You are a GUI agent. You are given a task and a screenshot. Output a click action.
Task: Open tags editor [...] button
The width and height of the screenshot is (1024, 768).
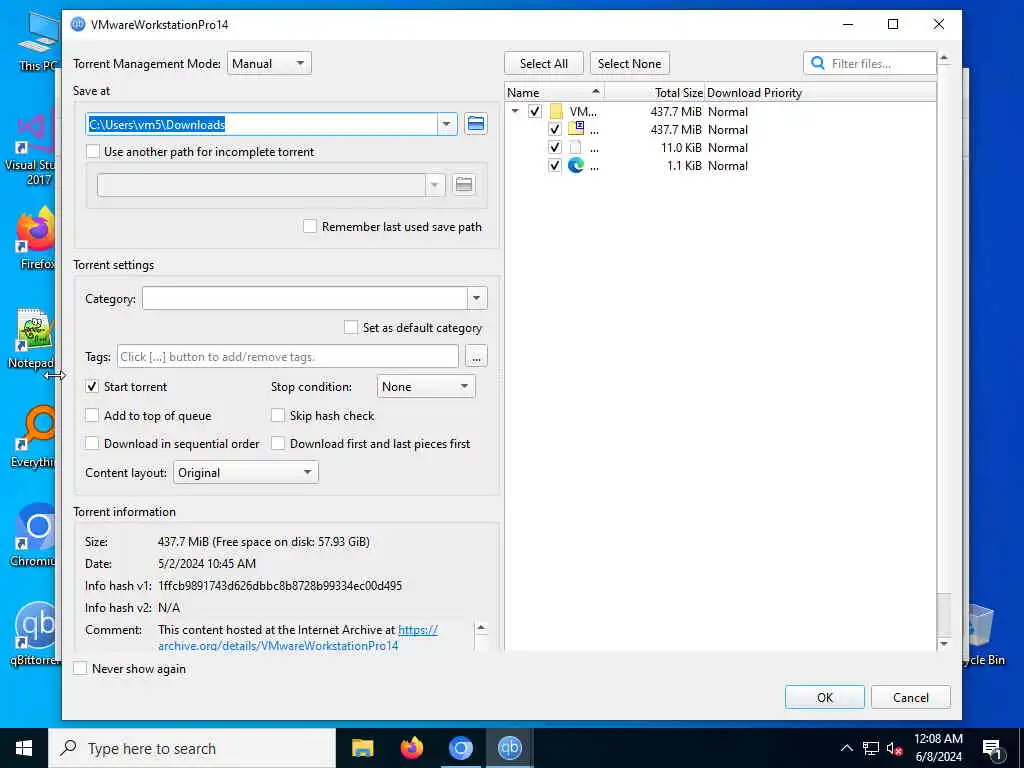[477, 357]
